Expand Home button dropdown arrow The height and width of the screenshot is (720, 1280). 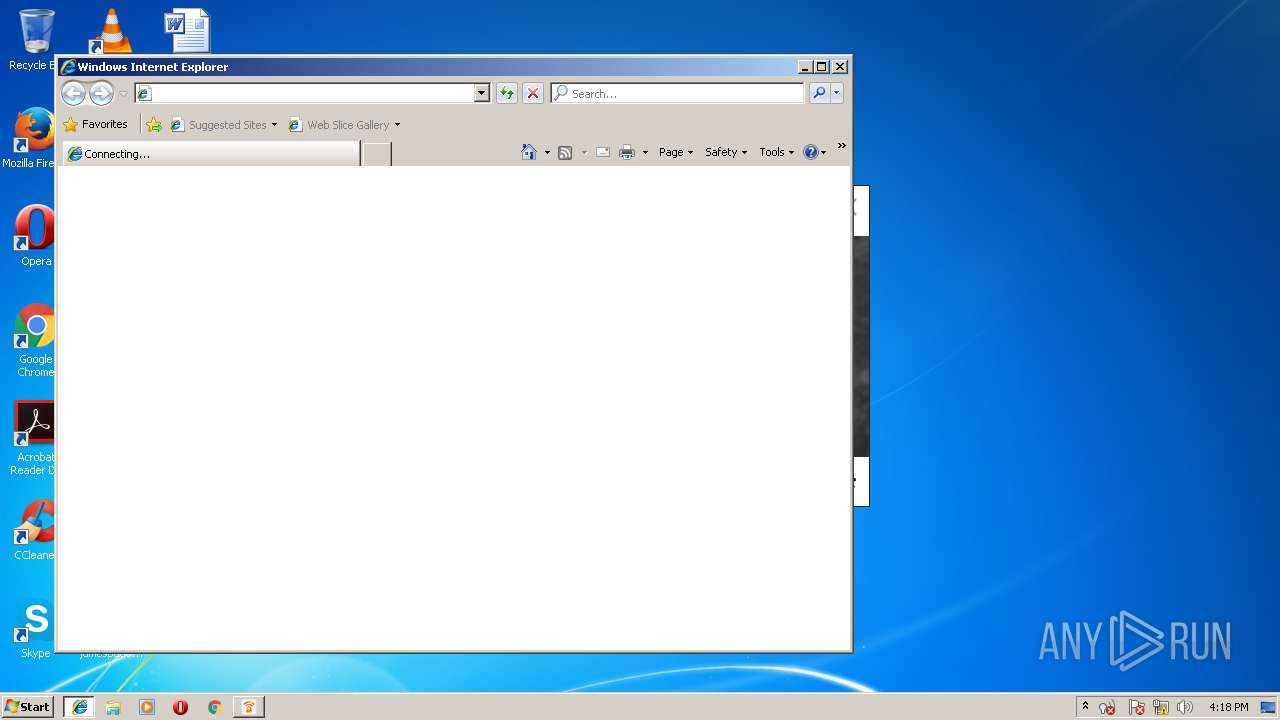(x=547, y=153)
